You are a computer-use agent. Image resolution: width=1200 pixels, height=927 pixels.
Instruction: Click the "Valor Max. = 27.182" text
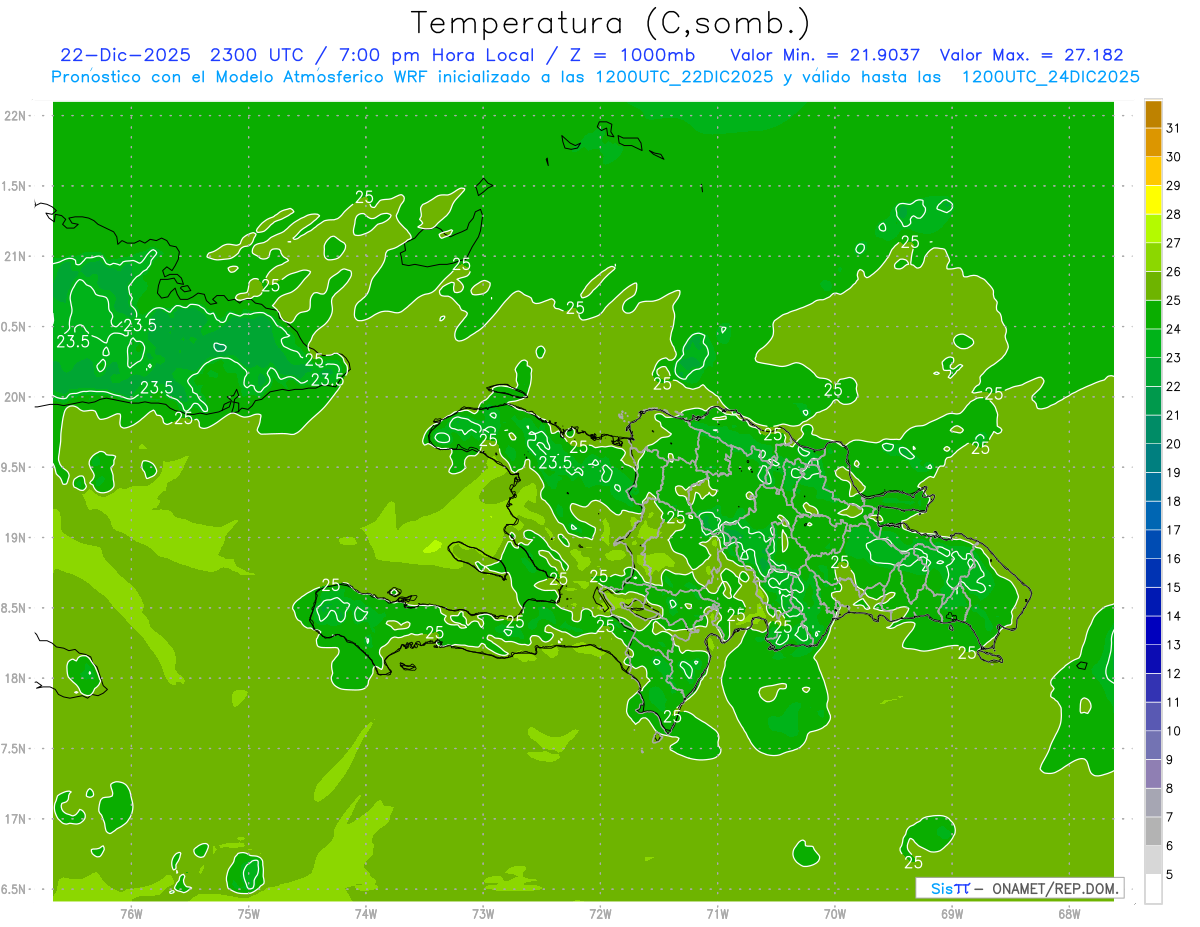click(1032, 55)
